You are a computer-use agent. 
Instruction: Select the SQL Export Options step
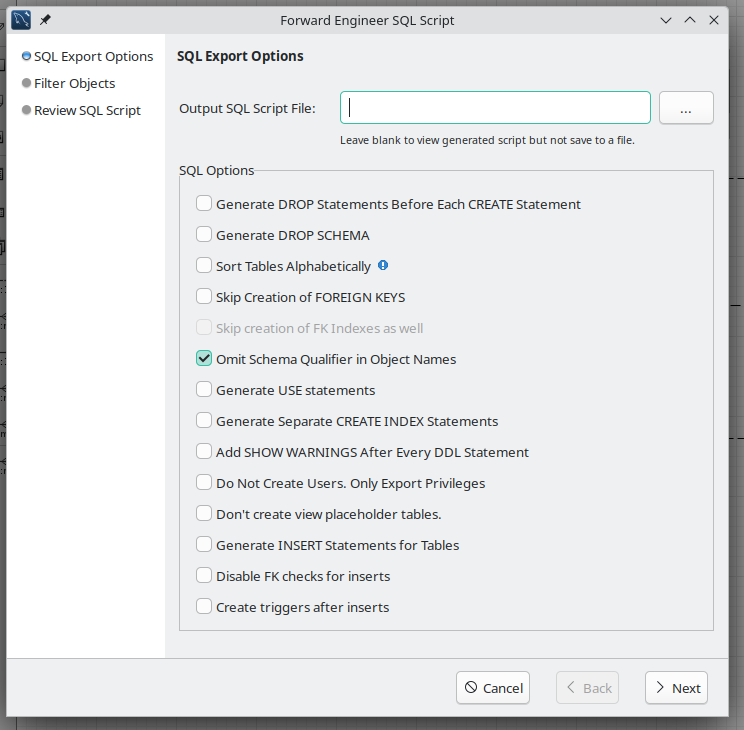(x=93, y=57)
